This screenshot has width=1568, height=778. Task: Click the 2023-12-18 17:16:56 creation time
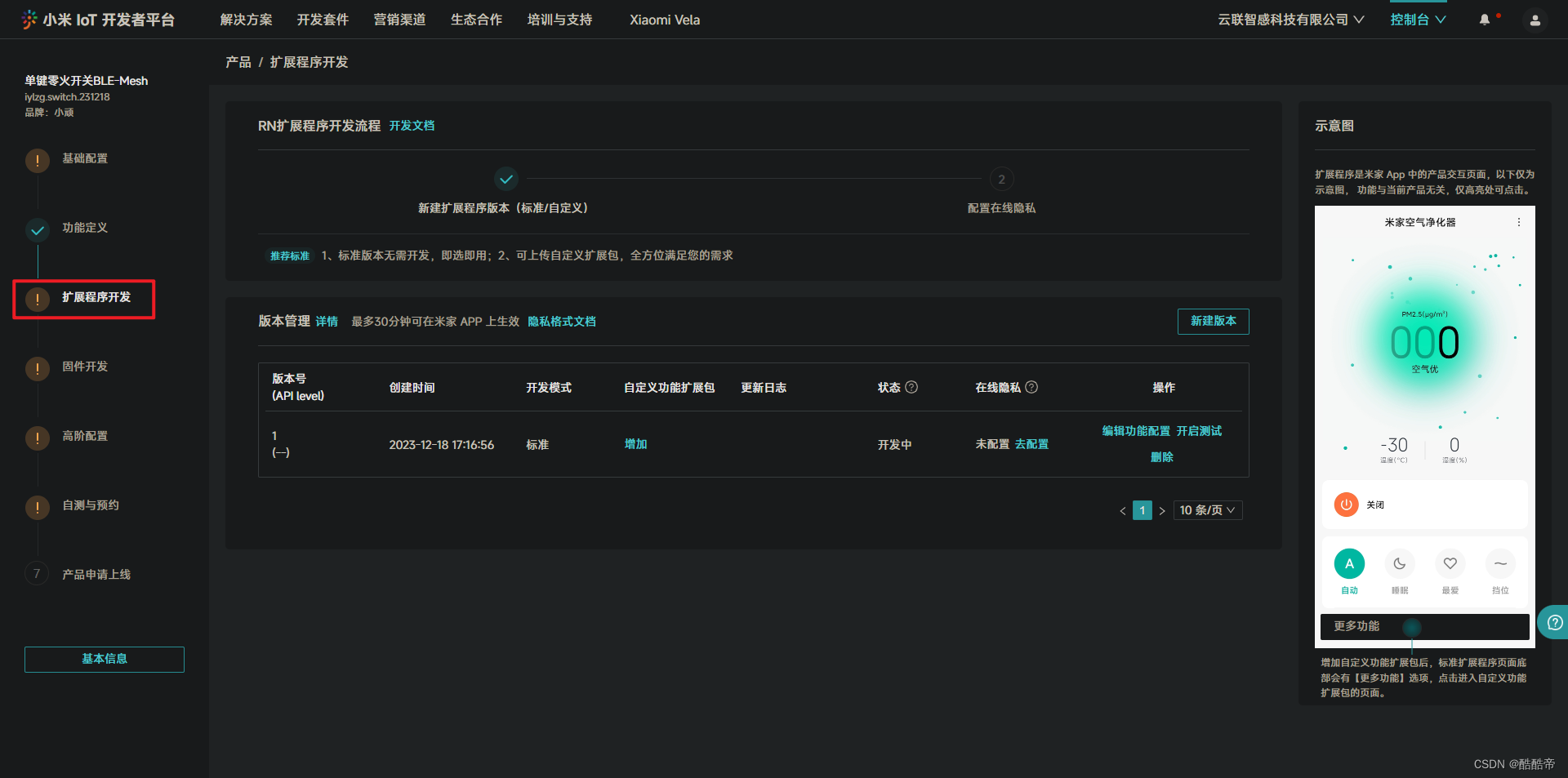(x=441, y=445)
